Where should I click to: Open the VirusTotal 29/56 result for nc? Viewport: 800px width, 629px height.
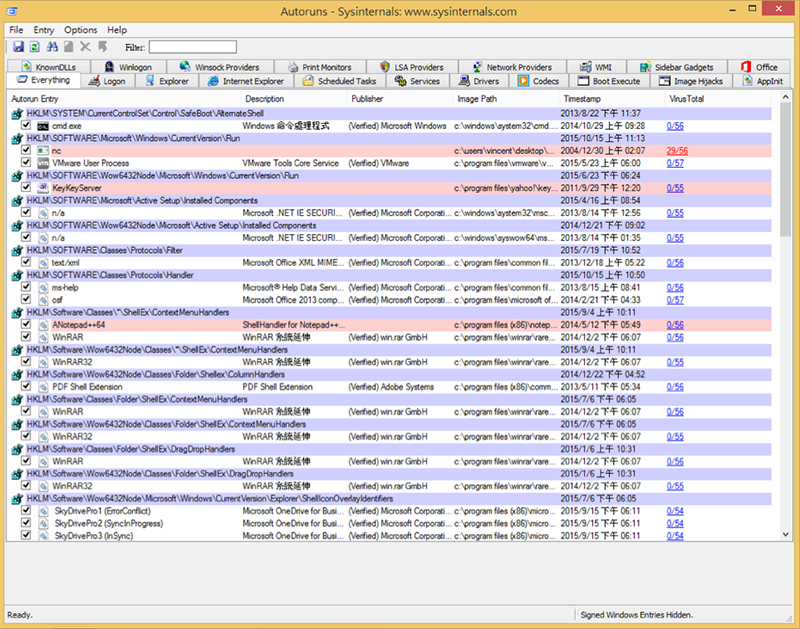pos(677,151)
